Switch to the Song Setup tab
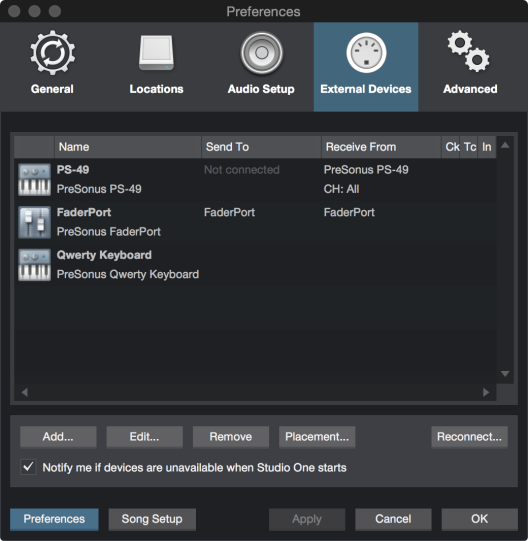528x541 pixels. [x=152, y=519]
